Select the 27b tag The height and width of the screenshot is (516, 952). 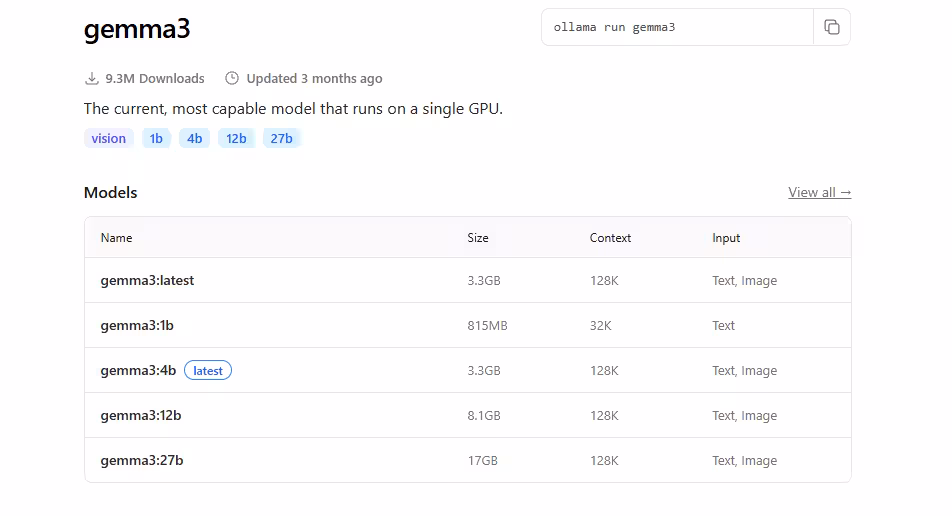coord(282,138)
